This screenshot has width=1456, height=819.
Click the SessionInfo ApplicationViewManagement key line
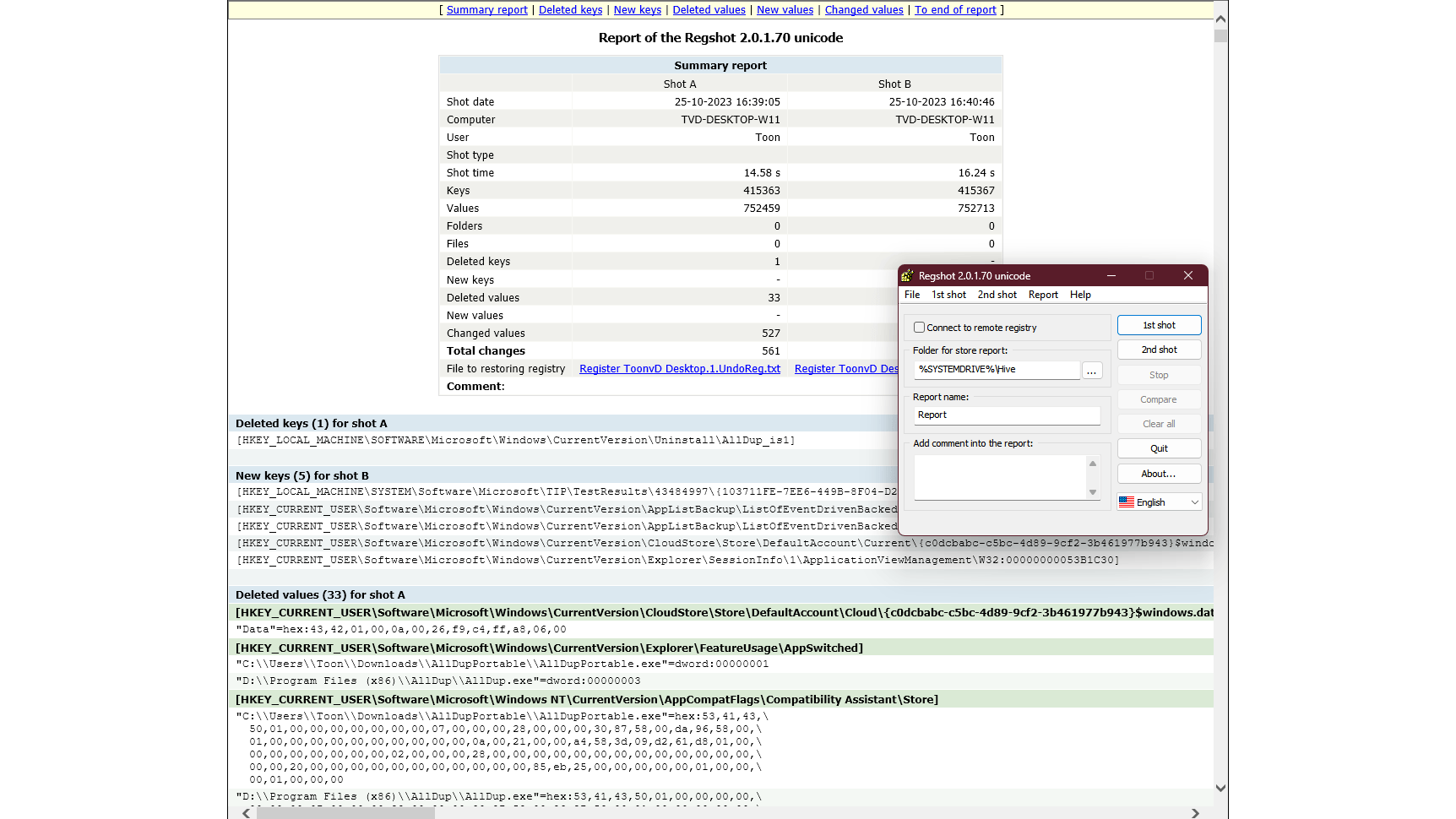click(678, 561)
